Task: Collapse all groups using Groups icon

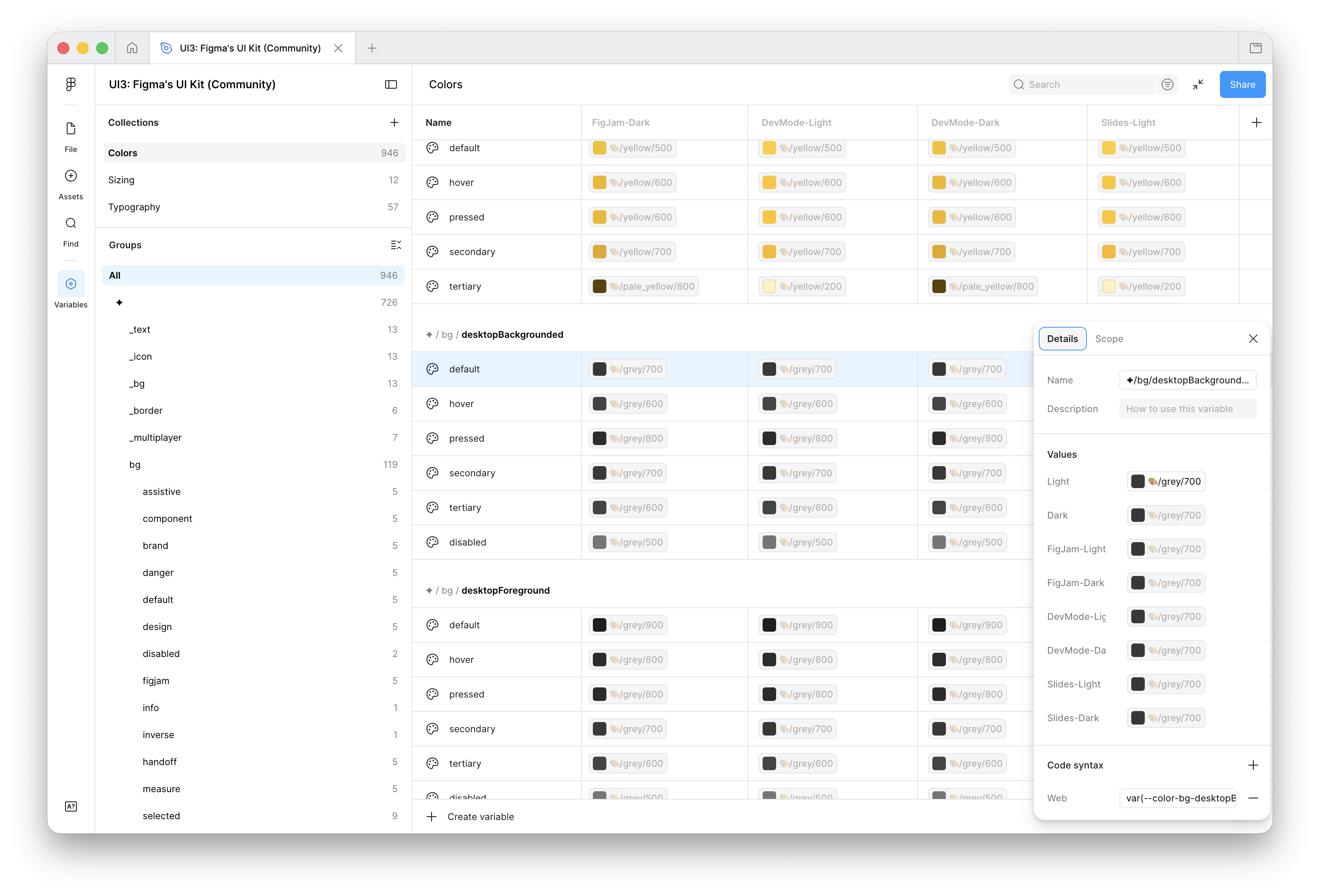Action: coord(396,245)
